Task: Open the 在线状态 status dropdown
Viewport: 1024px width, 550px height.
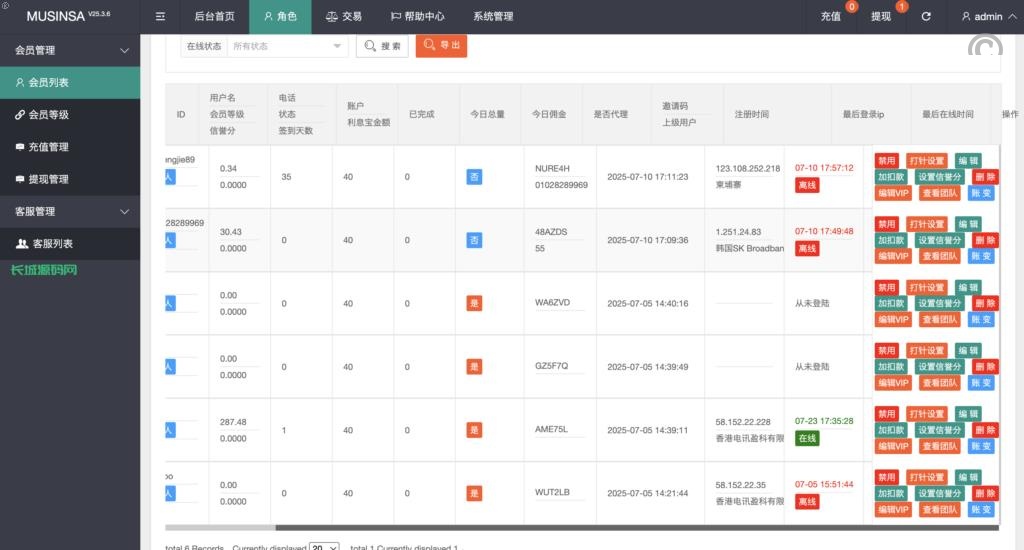Action: coord(288,46)
